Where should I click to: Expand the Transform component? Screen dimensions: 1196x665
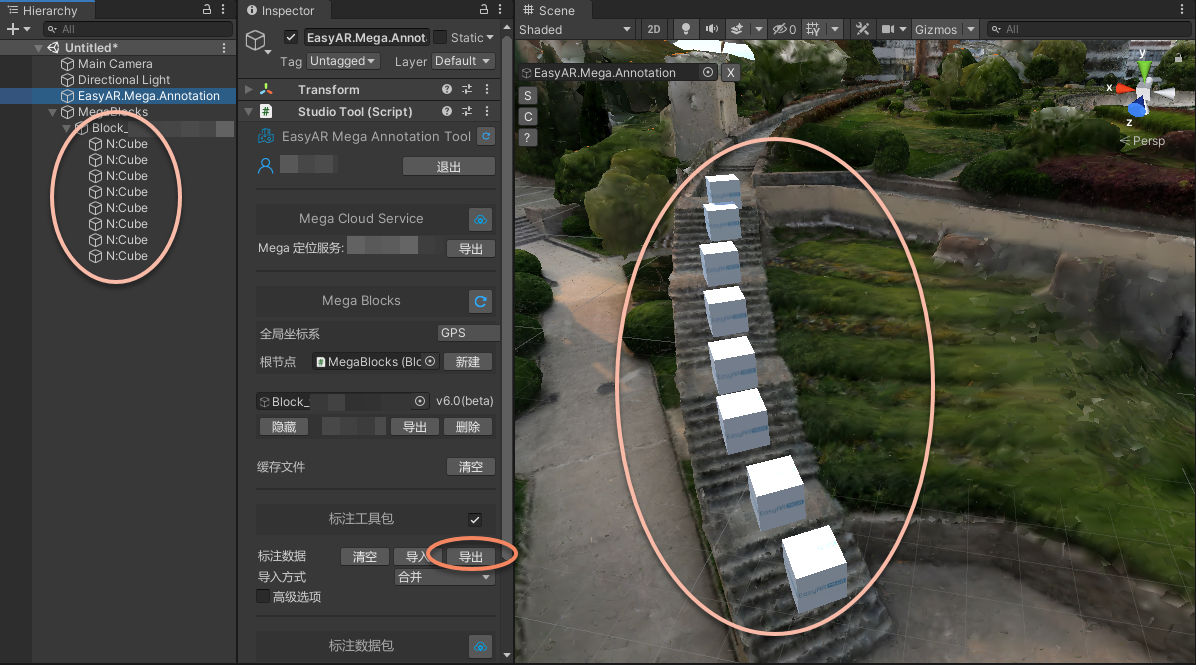pyautogui.click(x=249, y=90)
